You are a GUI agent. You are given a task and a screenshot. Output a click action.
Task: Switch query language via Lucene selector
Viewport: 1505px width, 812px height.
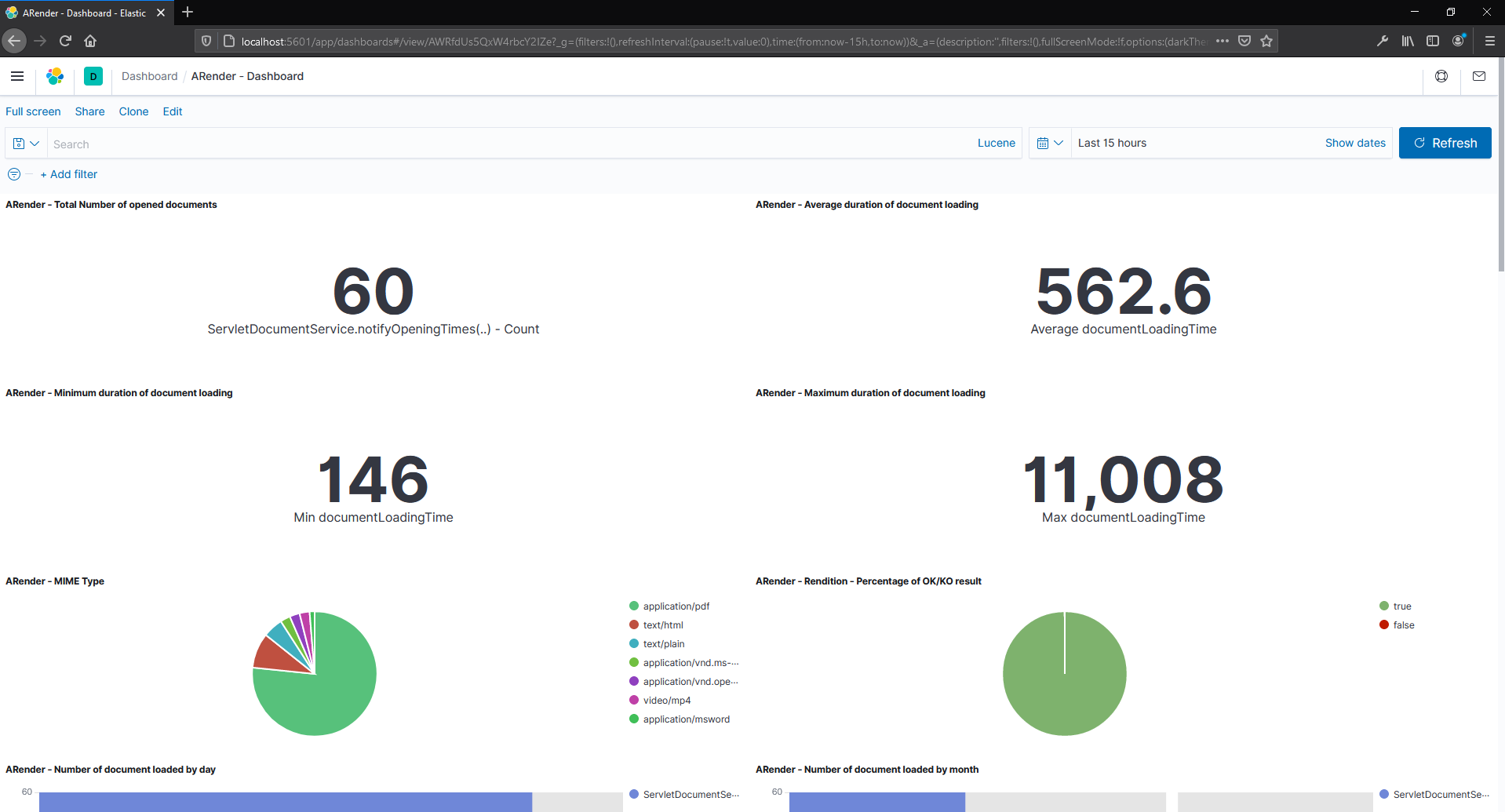pos(996,143)
